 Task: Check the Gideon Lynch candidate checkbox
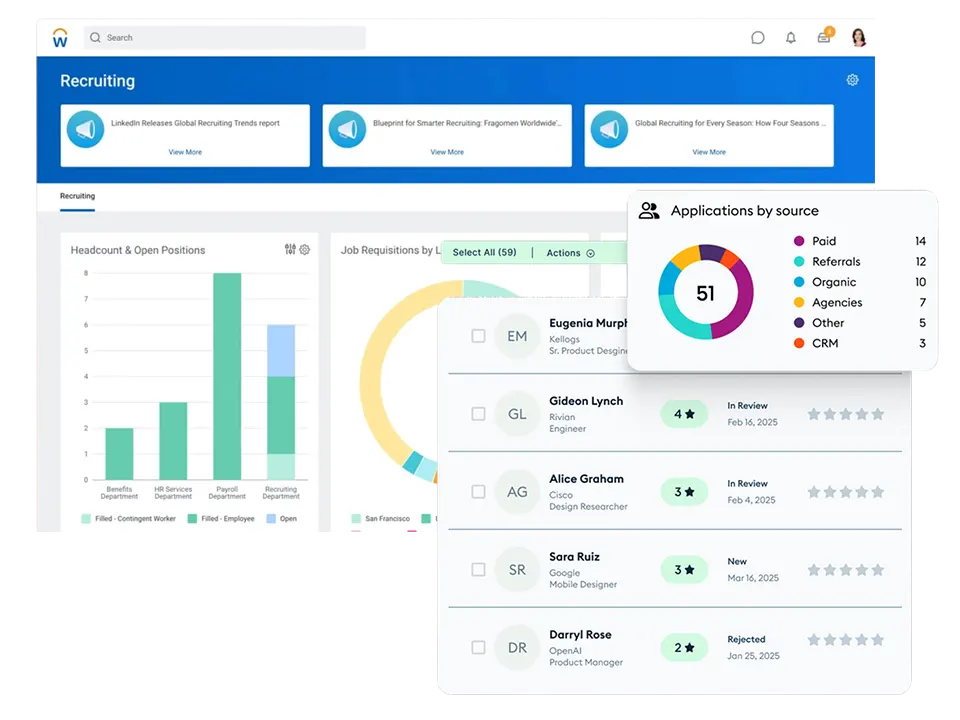478,414
